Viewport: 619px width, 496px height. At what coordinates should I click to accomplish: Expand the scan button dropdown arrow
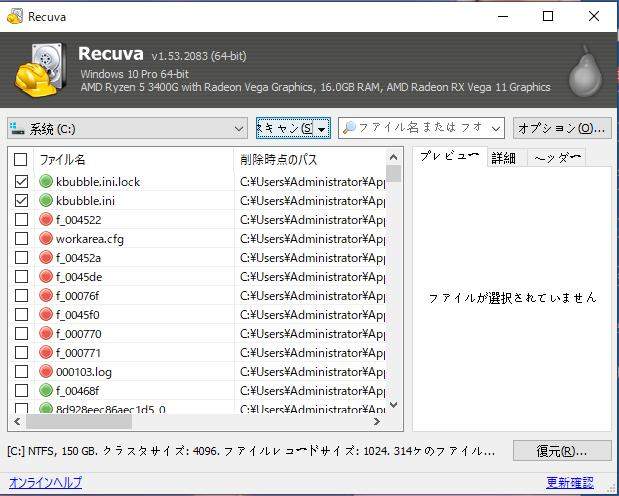[322, 128]
